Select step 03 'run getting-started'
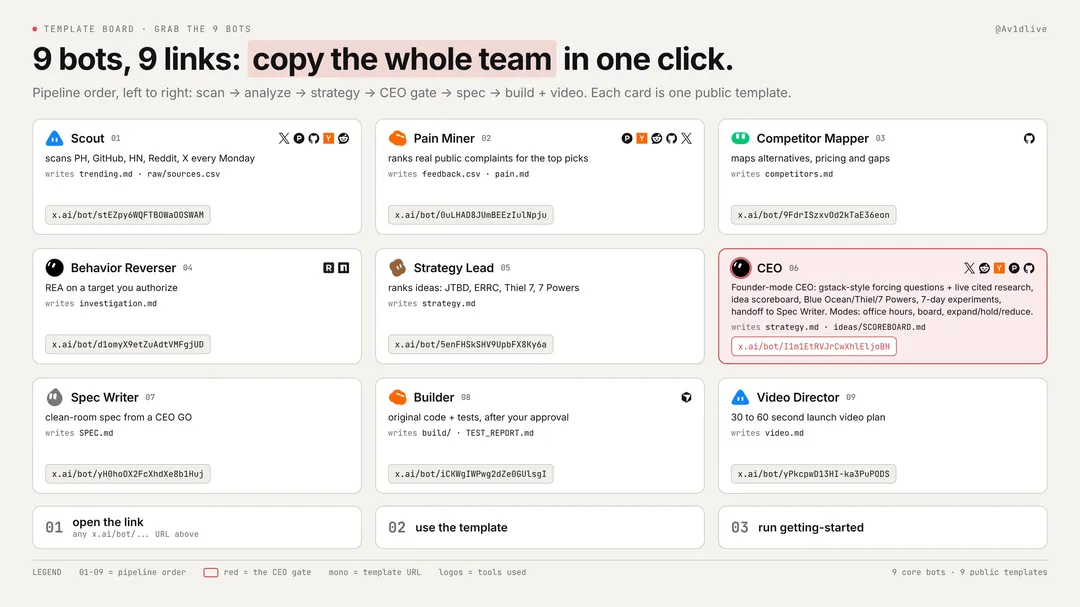The width and height of the screenshot is (1080, 607). tap(882, 528)
